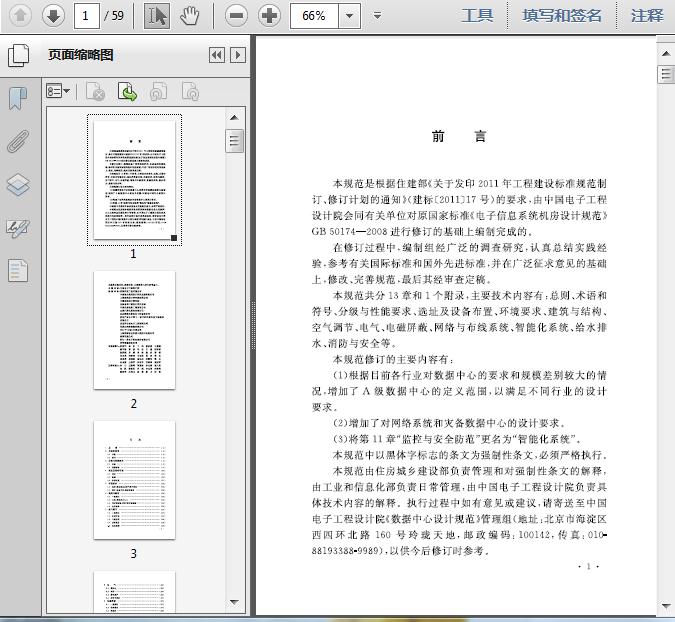675x622 pixels.
Task: Zoom out with the minus button
Action: (x=236, y=16)
